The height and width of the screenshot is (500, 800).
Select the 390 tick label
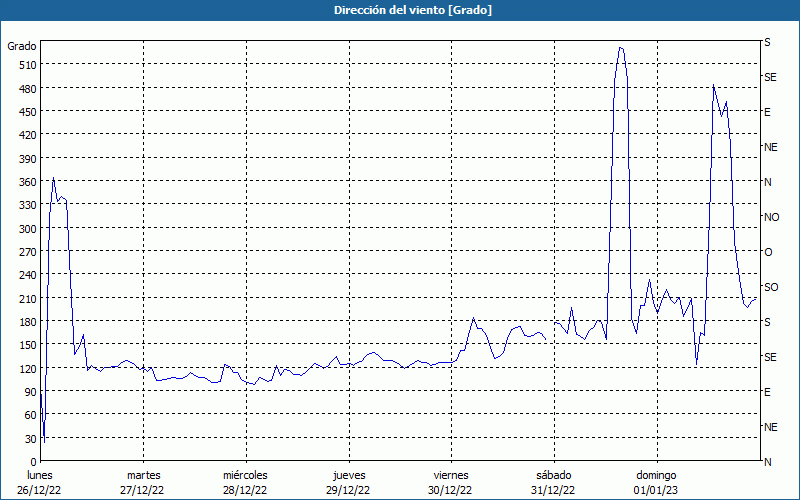pos(28,159)
